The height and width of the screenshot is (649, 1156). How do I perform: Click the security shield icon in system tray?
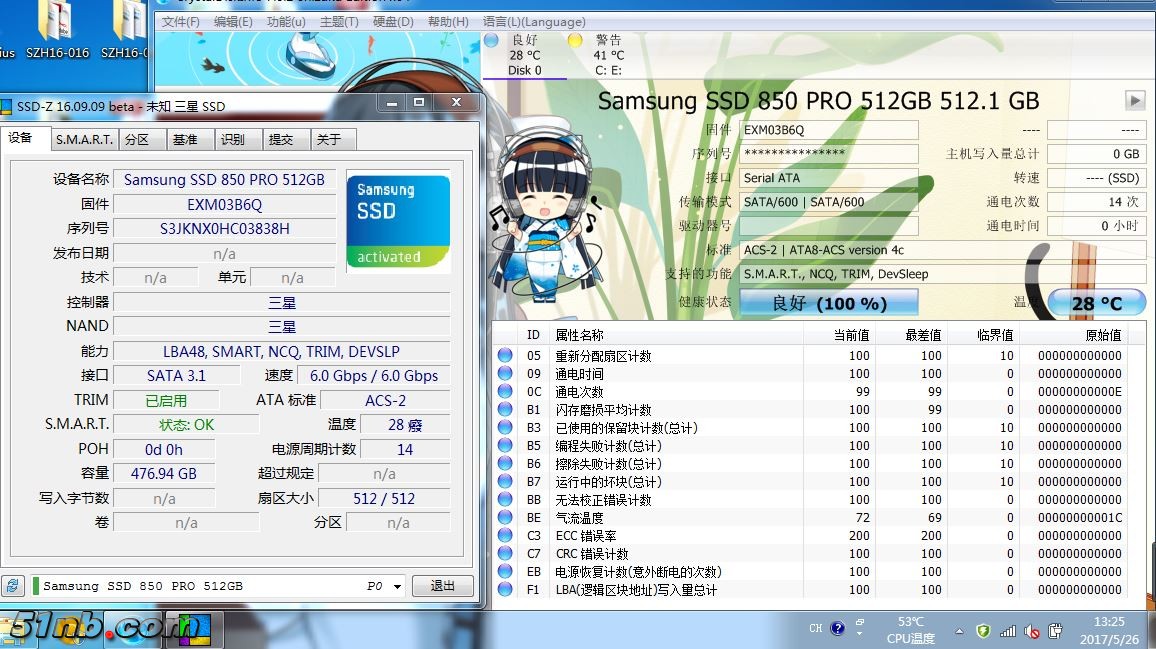[983, 631]
